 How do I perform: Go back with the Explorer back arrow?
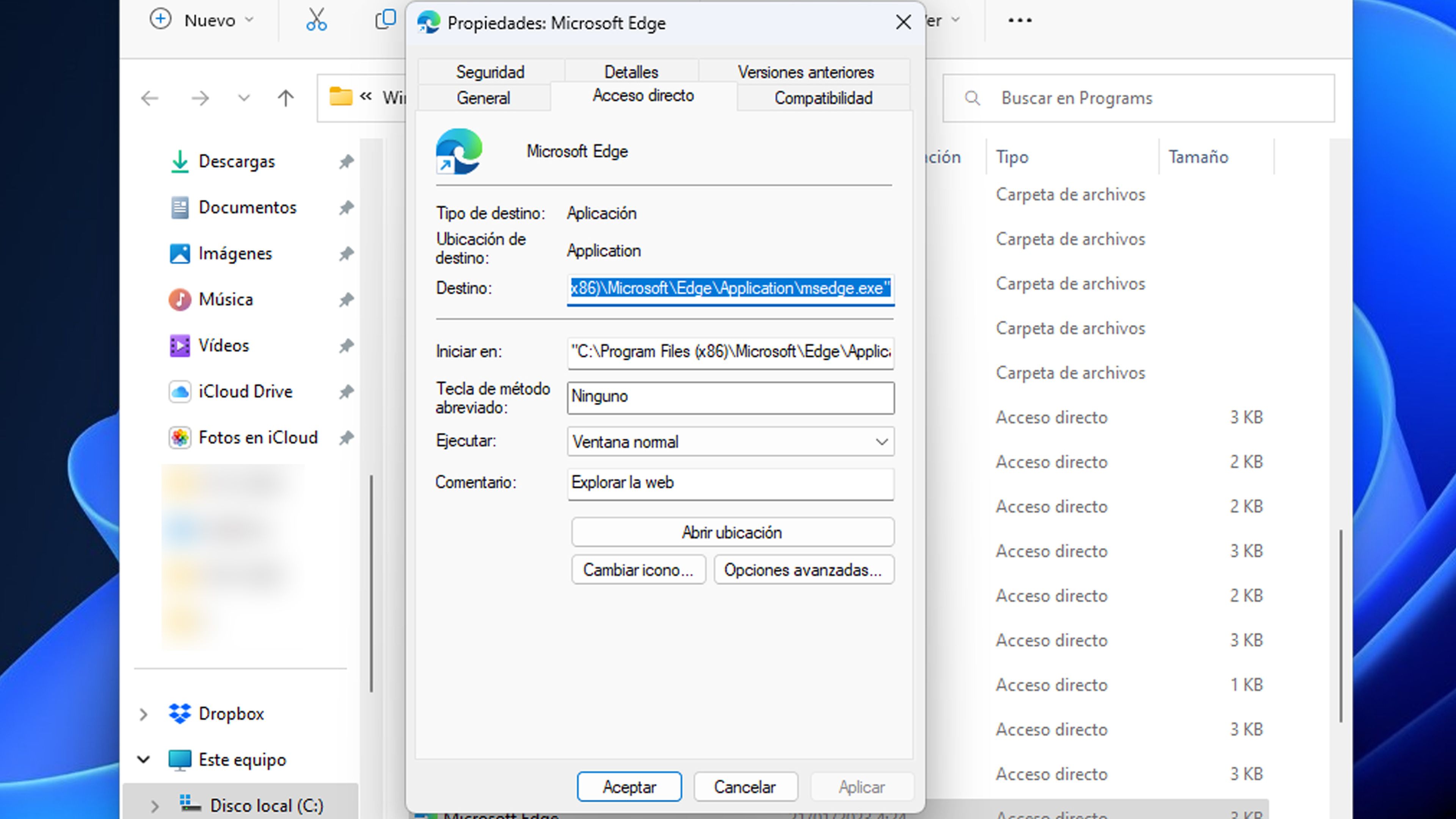150,98
